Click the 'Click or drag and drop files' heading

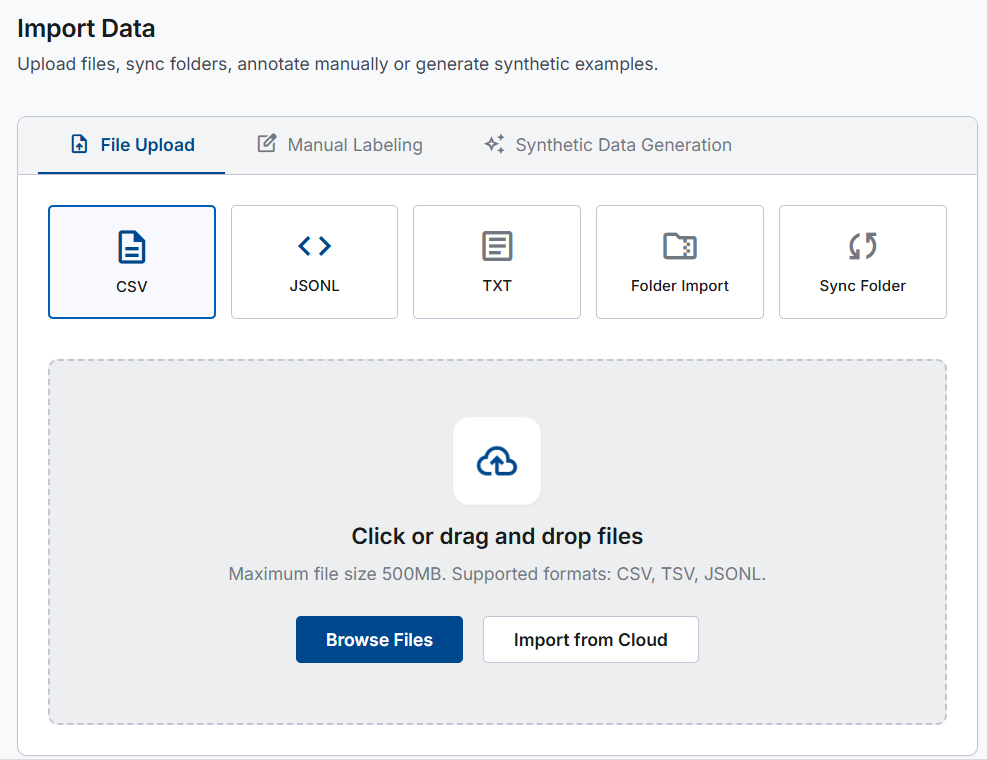(497, 536)
